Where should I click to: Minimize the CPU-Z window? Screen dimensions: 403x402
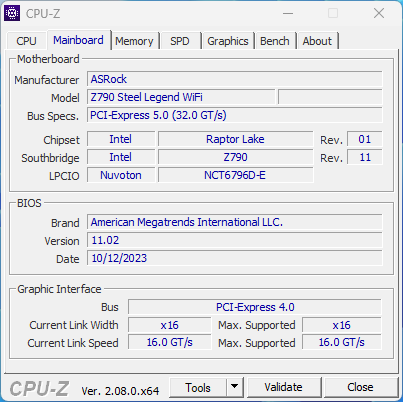[x=288, y=14]
